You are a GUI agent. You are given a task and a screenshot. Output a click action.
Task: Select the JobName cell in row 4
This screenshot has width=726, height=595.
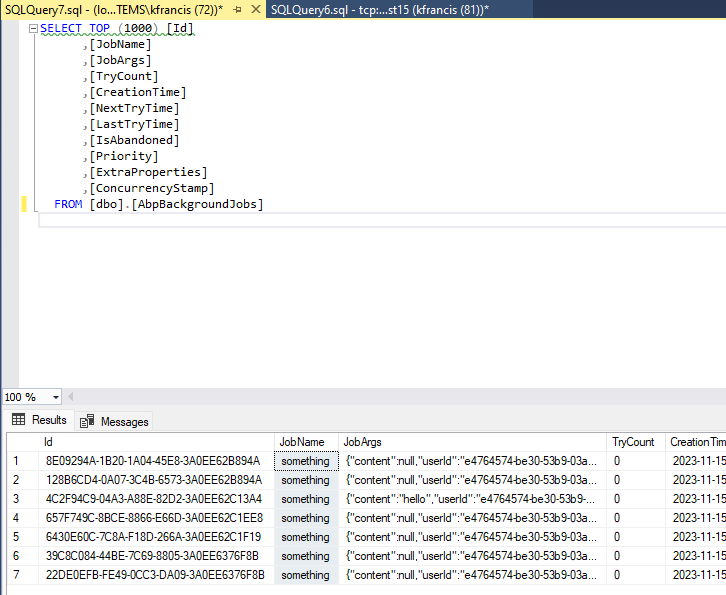click(x=305, y=518)
